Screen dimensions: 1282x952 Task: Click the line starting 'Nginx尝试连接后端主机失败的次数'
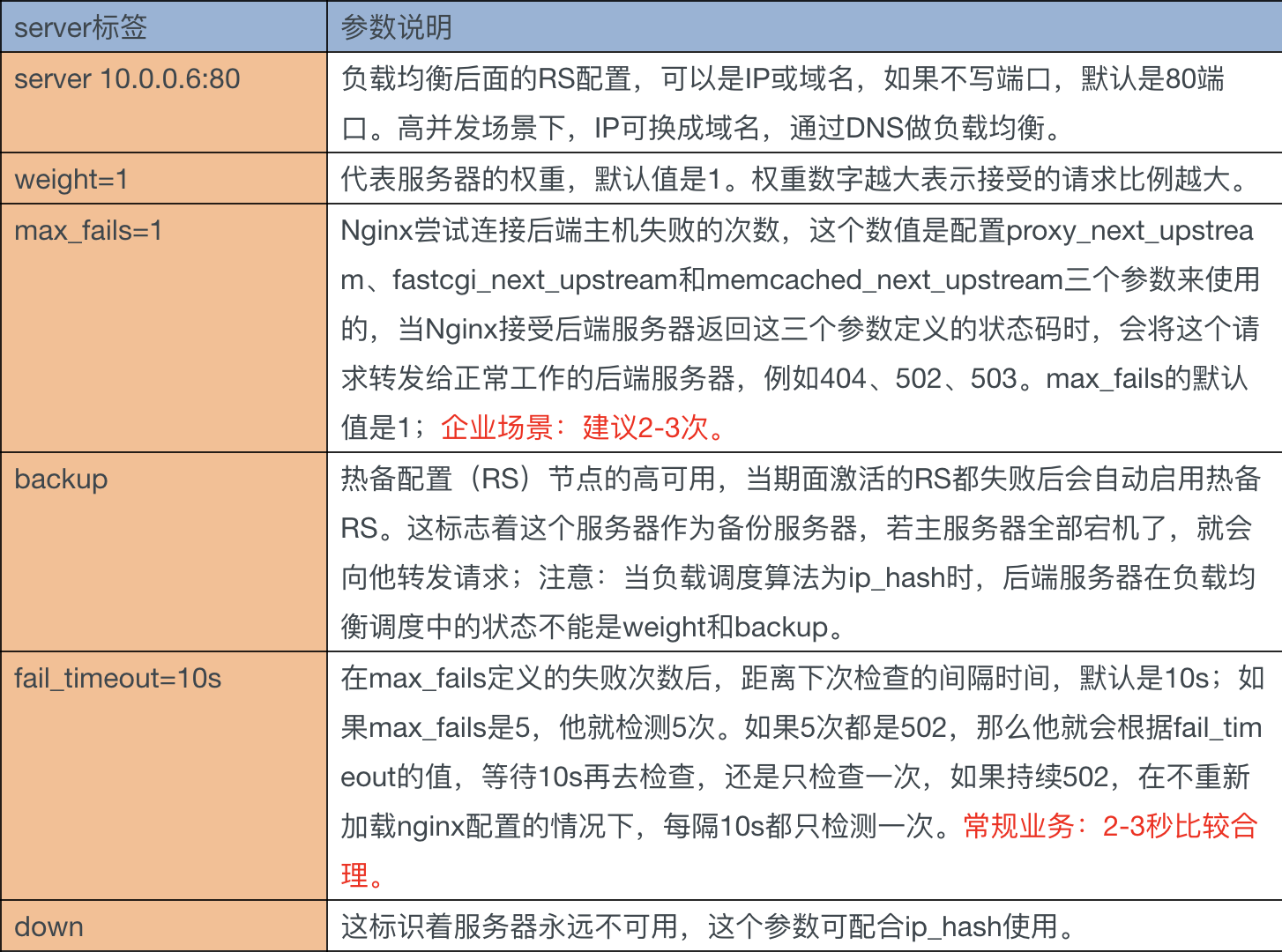797,230
